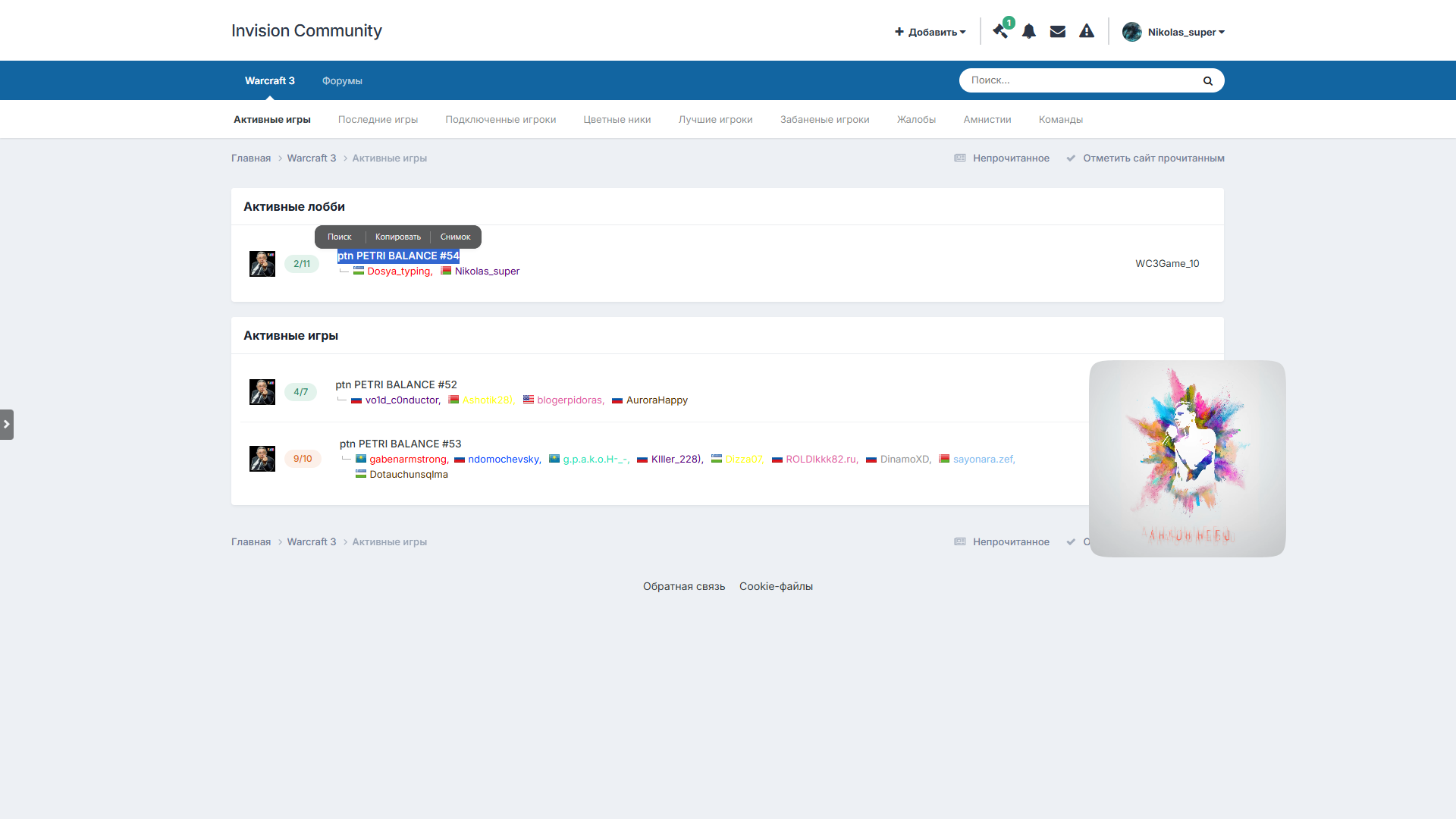Switch to the Форумы main tab
1456x819 pixels.
342,80
